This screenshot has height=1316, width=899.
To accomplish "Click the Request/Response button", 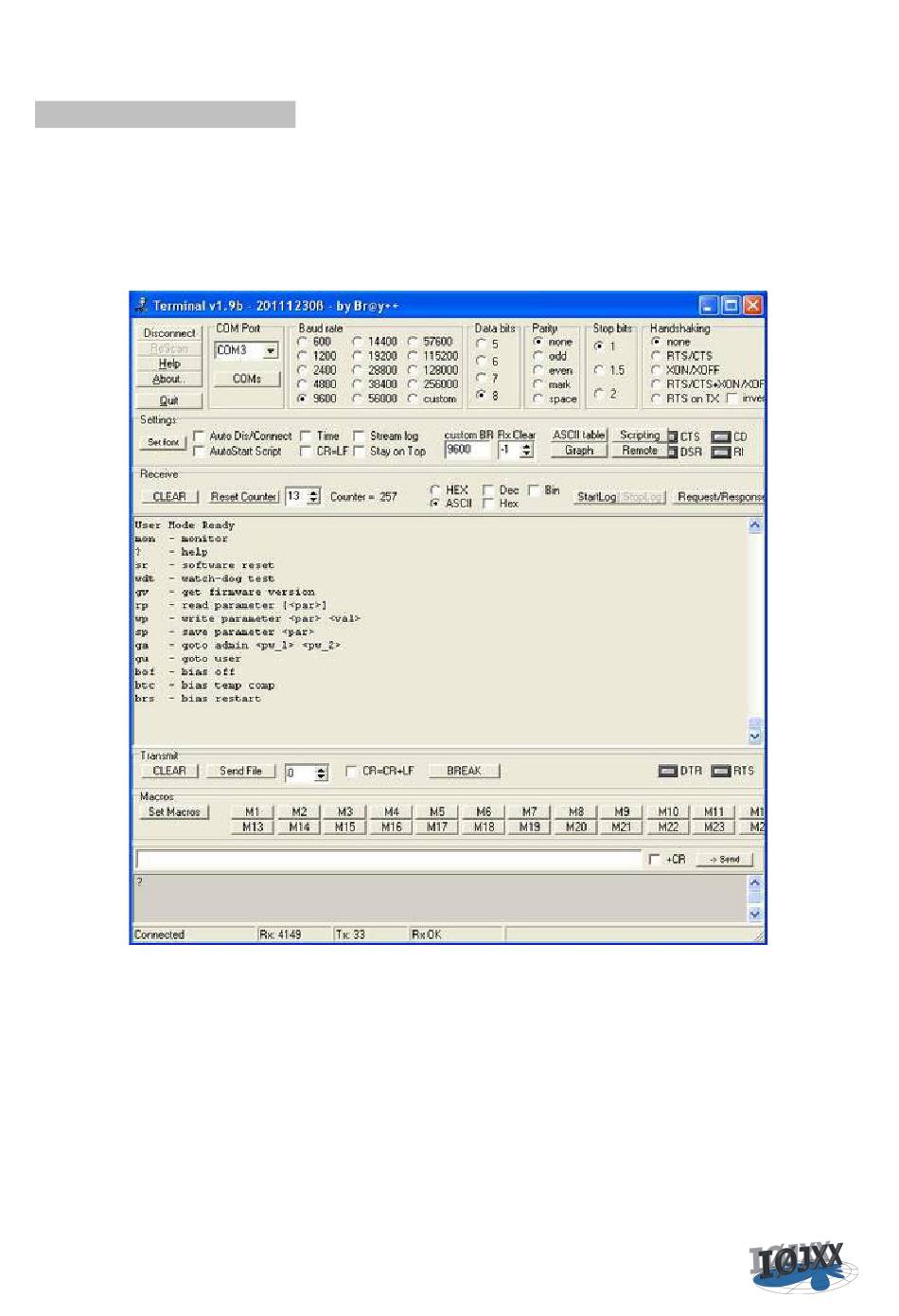I will pos(719,496).
